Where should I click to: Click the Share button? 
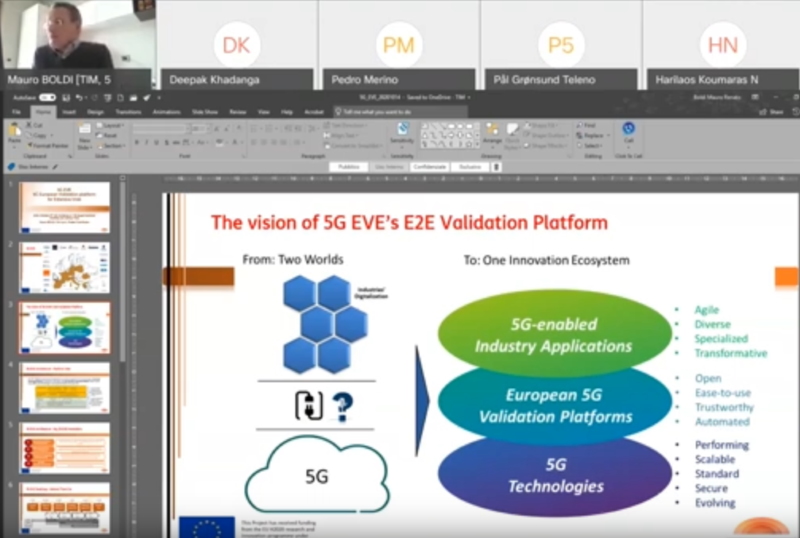[773, 112]
